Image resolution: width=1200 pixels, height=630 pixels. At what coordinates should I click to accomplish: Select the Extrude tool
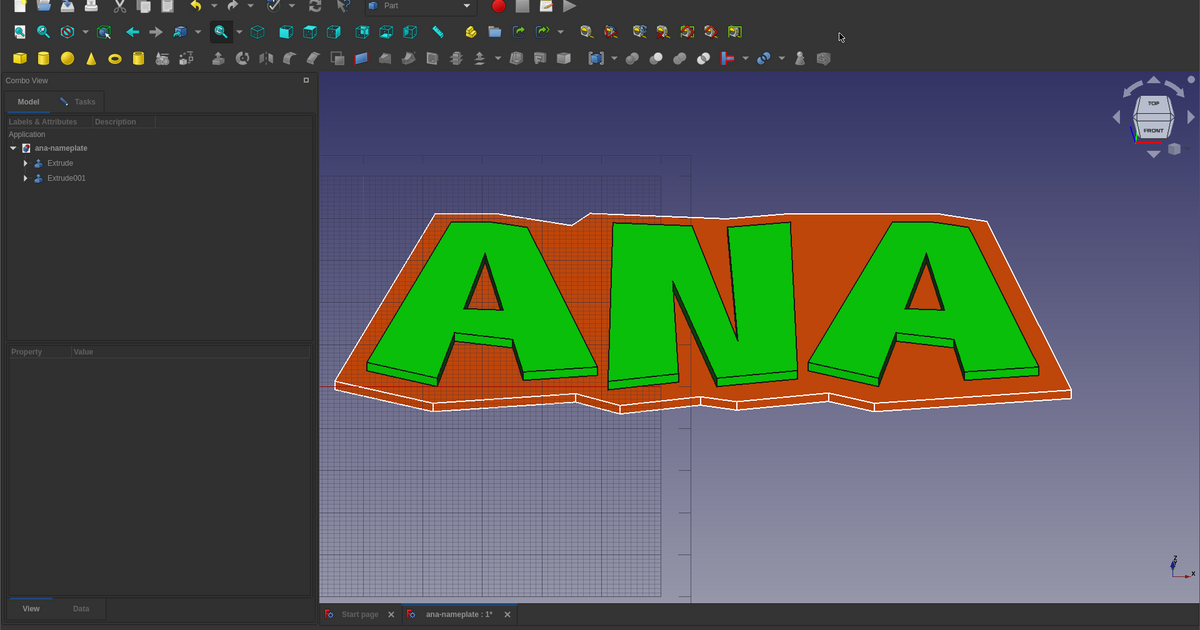(x=218, y=58)
